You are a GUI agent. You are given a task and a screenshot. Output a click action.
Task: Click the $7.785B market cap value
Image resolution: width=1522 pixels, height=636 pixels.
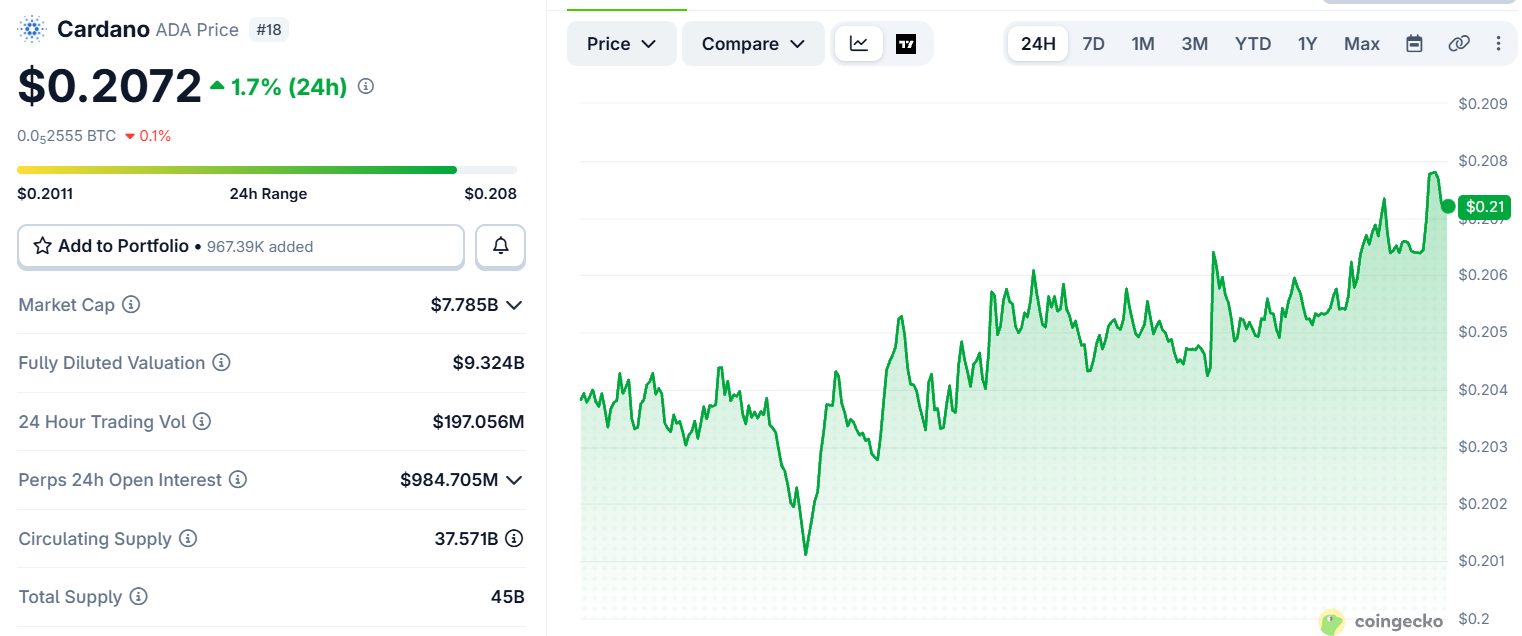coord(465,305)
